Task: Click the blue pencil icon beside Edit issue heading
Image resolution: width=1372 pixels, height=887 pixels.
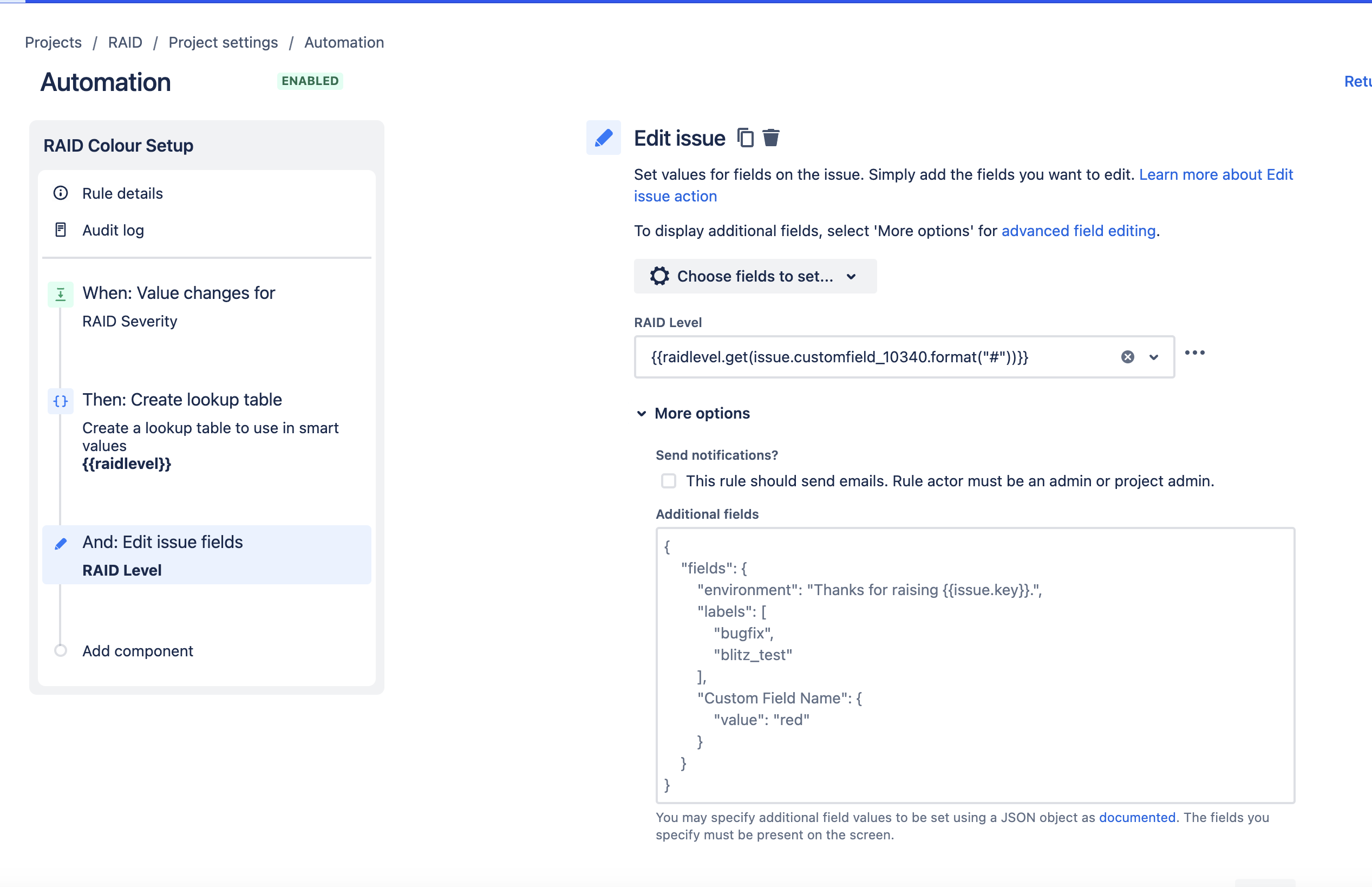Action: click(602, 138)
